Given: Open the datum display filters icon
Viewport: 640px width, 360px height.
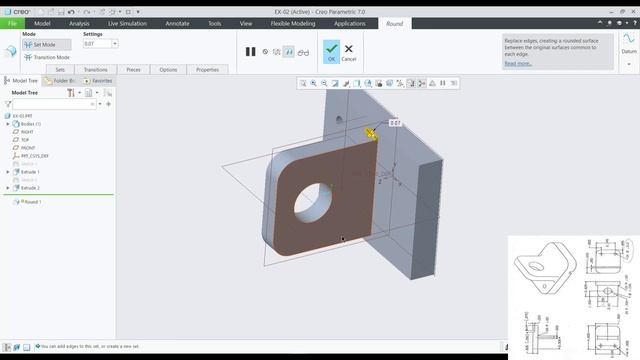Looking at the screenshot, I should coord(400,83).
